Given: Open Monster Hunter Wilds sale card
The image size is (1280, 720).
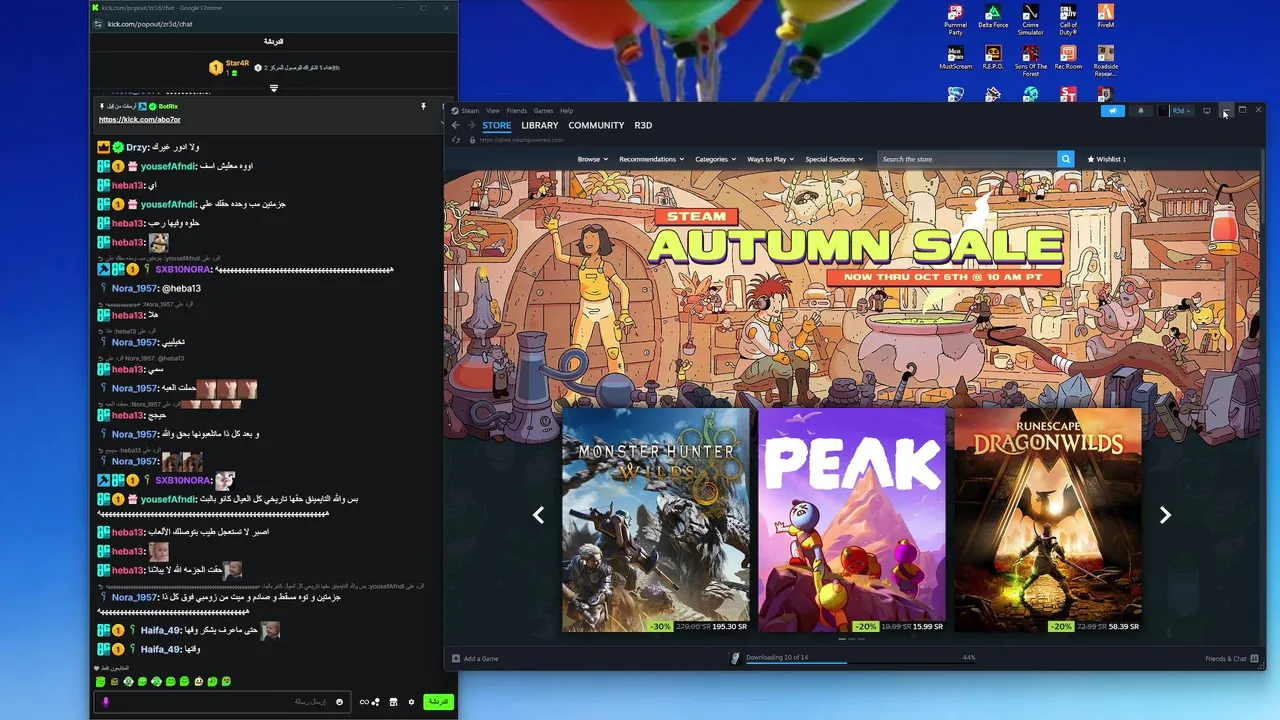Looking at the screenshot, I should point(656,520).
